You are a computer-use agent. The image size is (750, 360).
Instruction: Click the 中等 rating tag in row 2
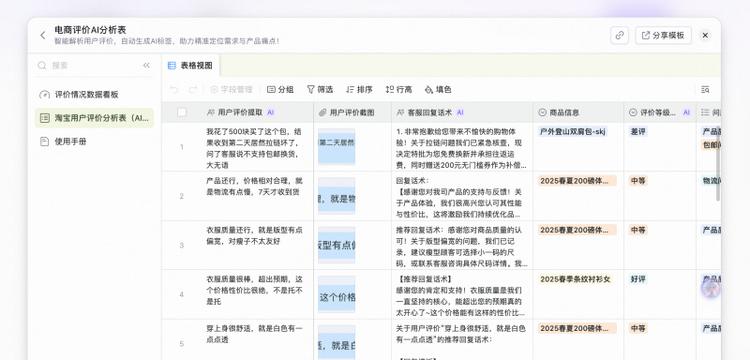[x=638, y=181]
